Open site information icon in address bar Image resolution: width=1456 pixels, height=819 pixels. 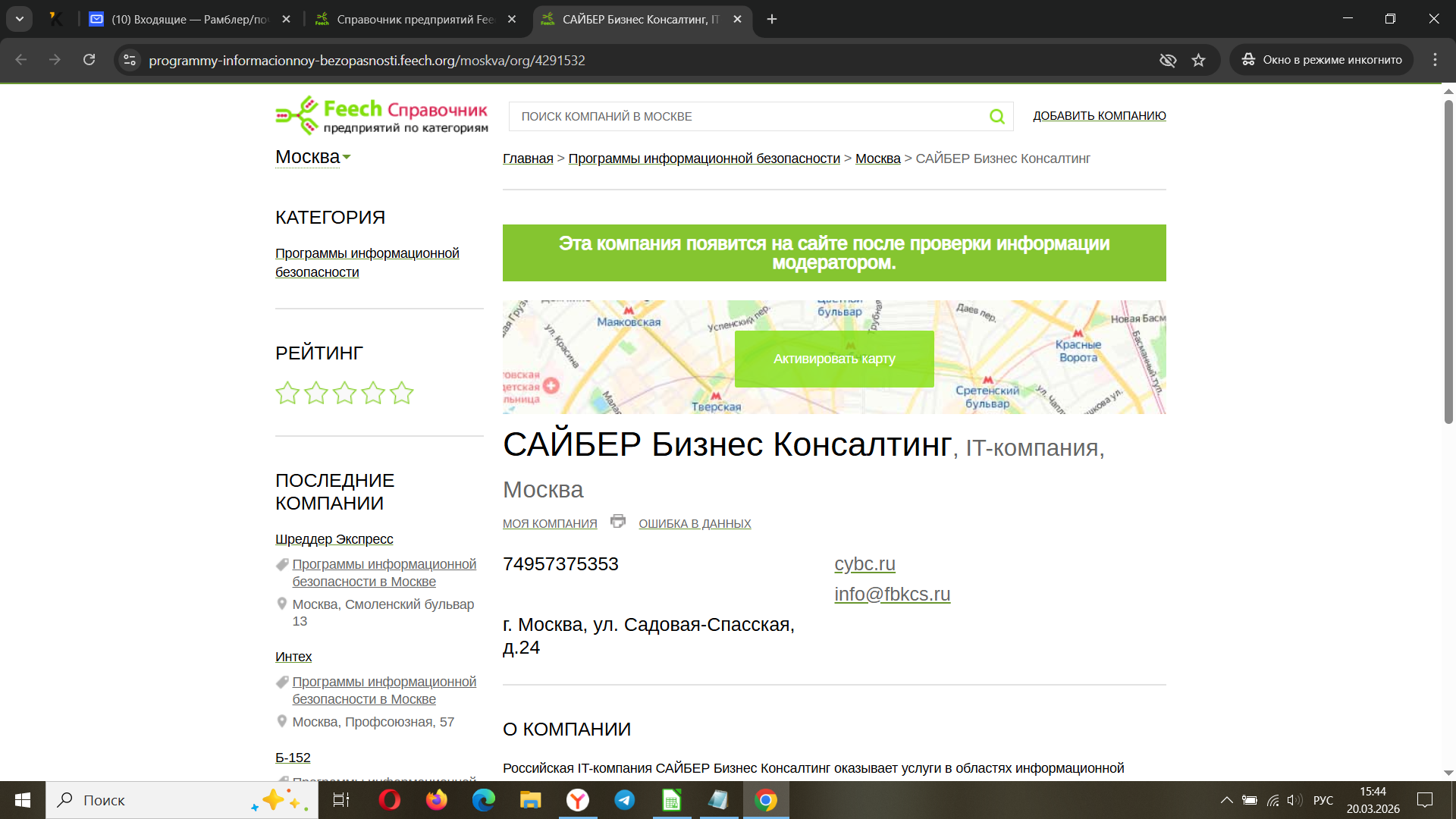click(130, 60)
